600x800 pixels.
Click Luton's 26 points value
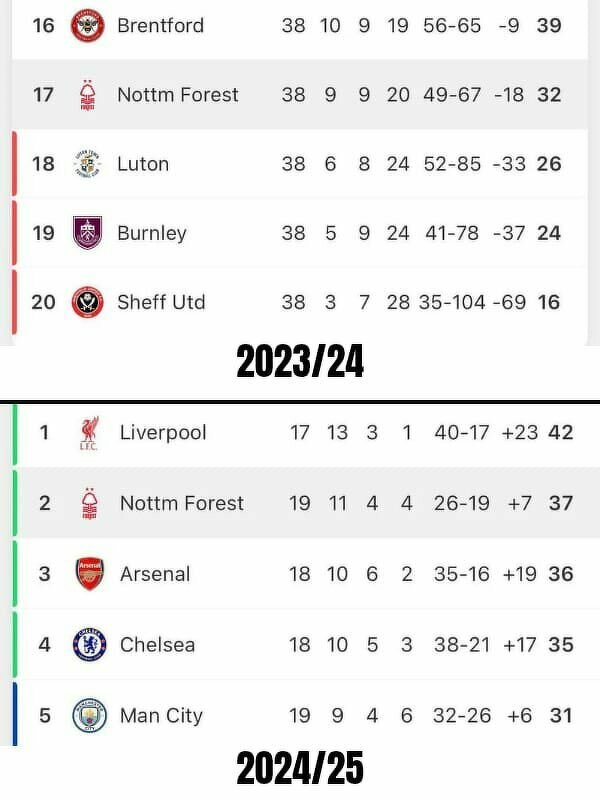[549, 164]
